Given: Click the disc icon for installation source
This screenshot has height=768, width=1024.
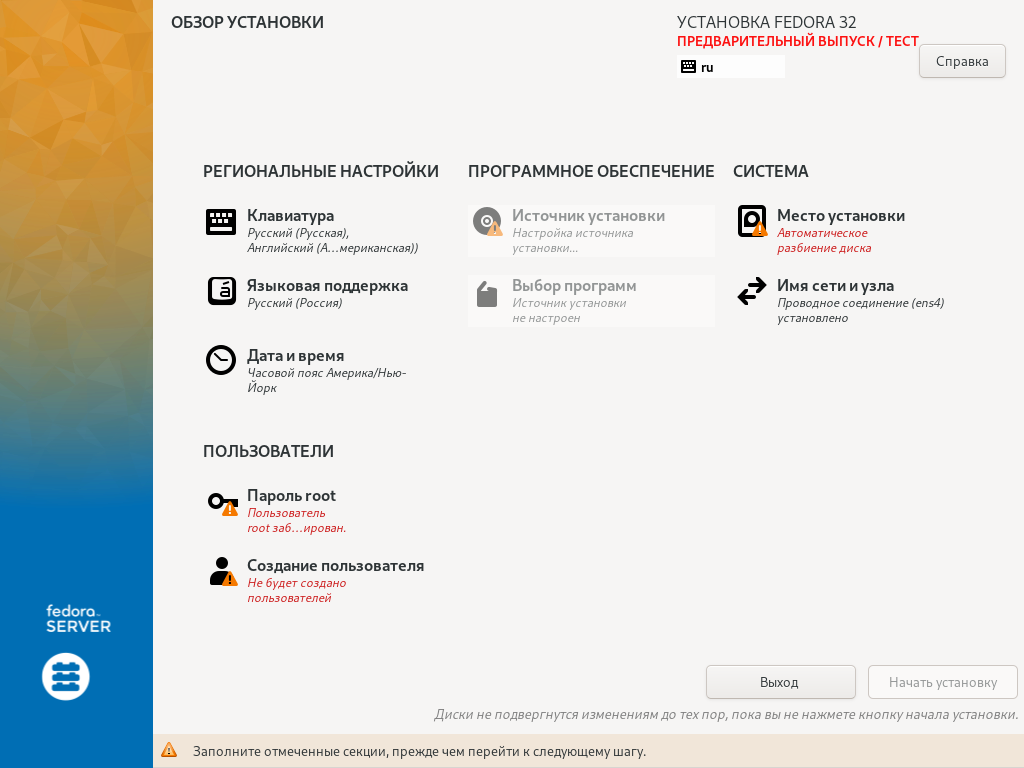Looking at the screenshot, I should point(487,221).
